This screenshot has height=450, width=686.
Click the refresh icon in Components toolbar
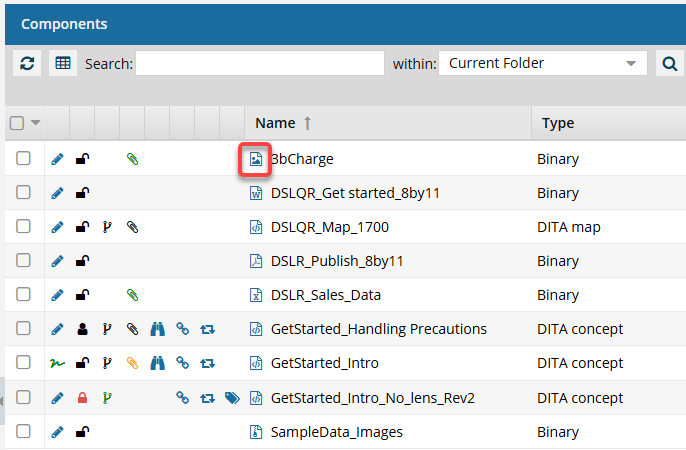(28, 63)
